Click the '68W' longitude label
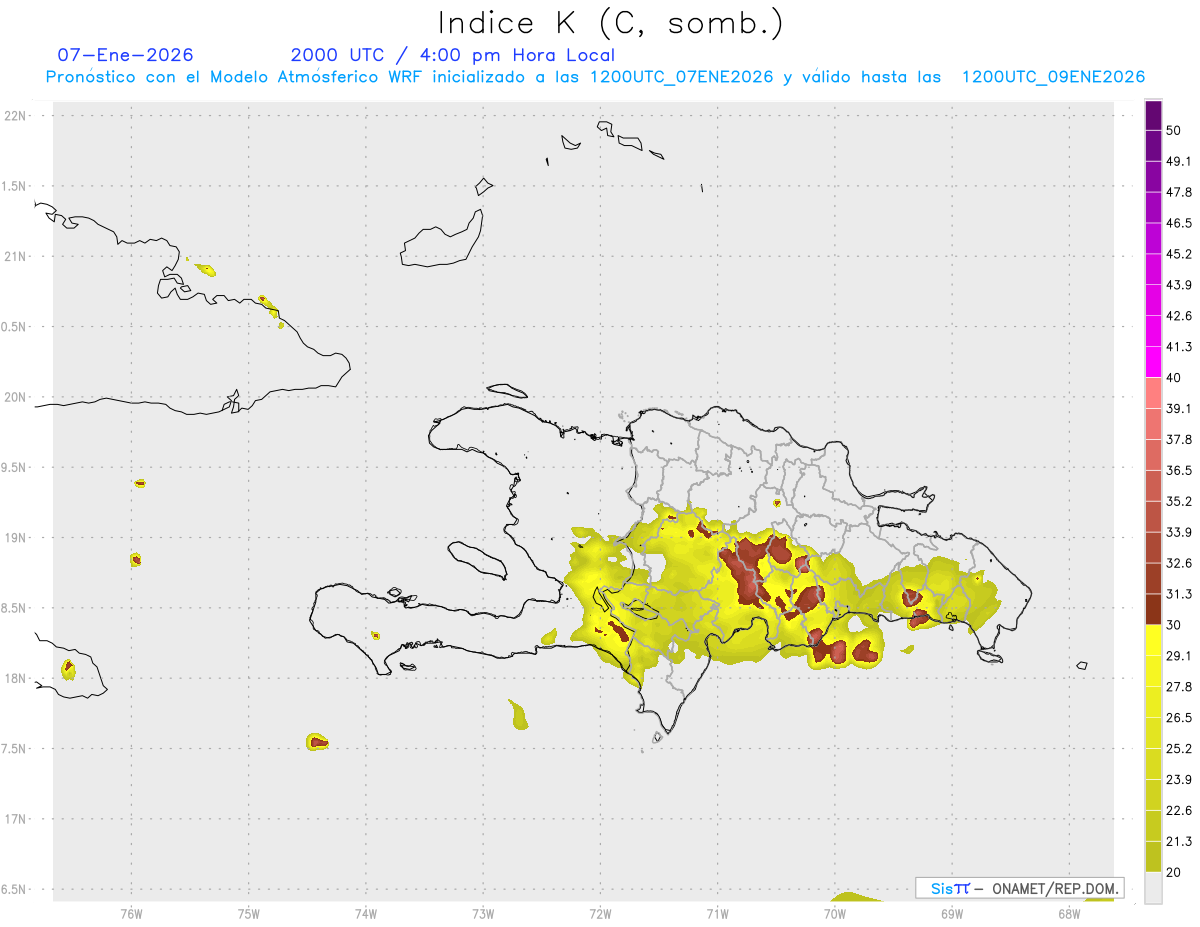The image size is (1200, 927). (x=1068, y=913)
